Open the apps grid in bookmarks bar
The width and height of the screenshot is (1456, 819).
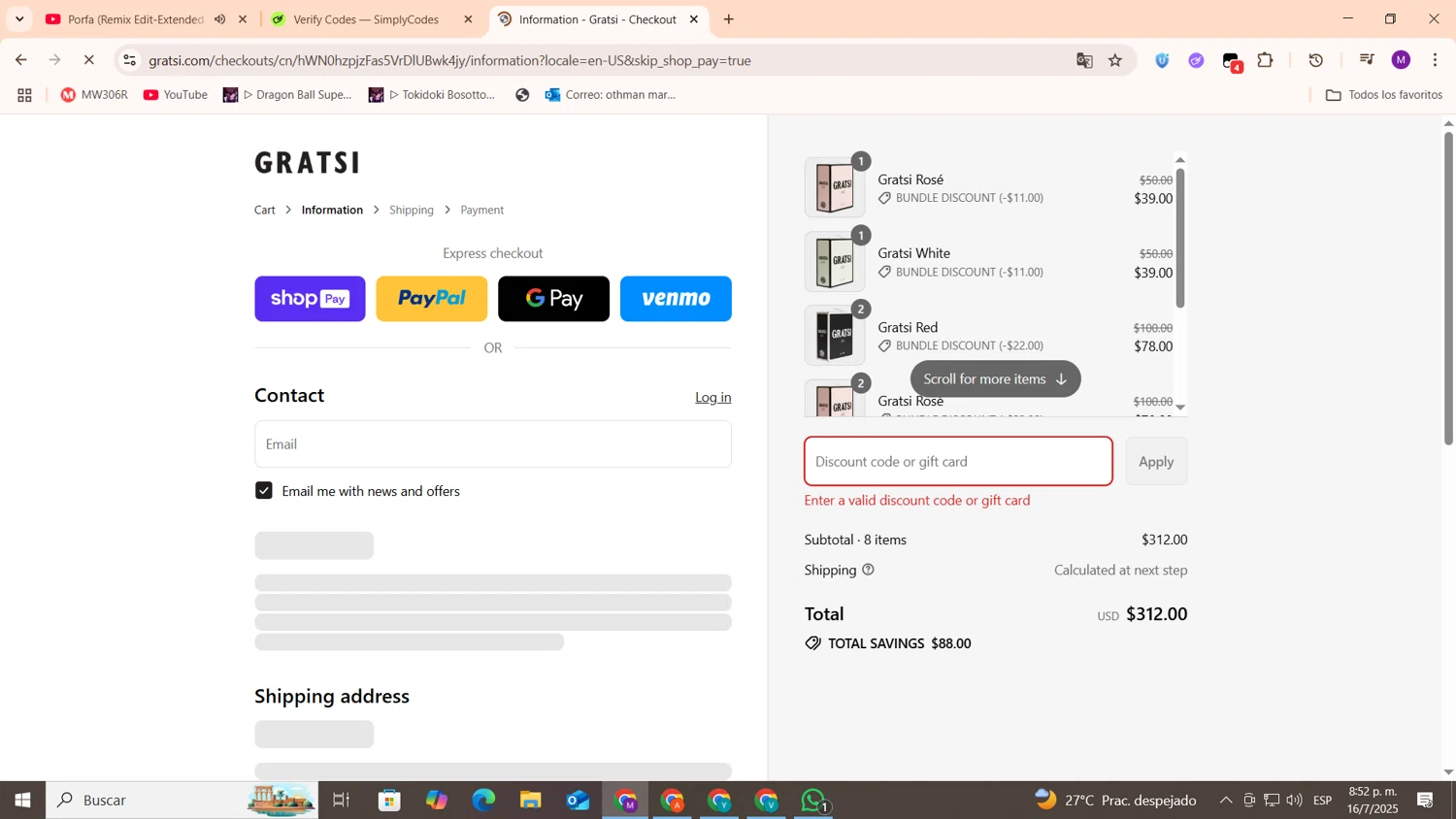click(x=25, y=95)
